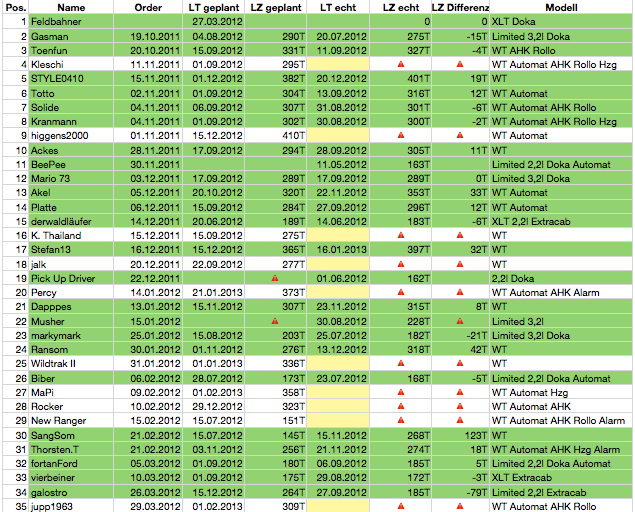This screenshot has height=512, width=635.
Task: Click red triangle in Musher LZ Differenz cell
Action: (x=460, y=321)
